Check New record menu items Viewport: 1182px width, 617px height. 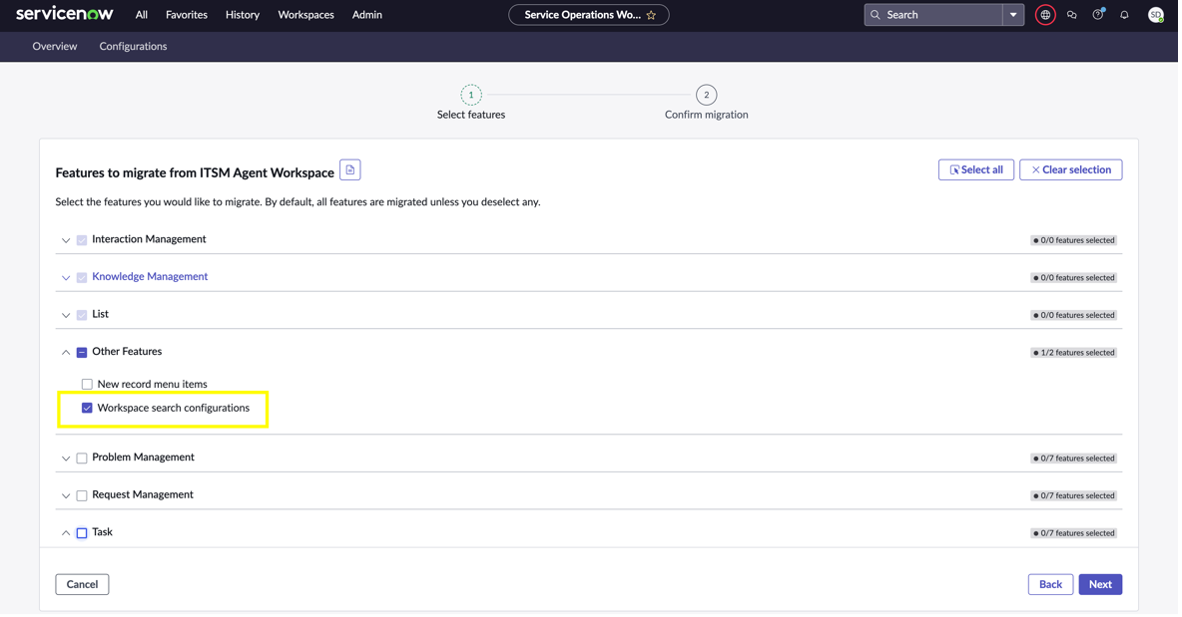87,385
